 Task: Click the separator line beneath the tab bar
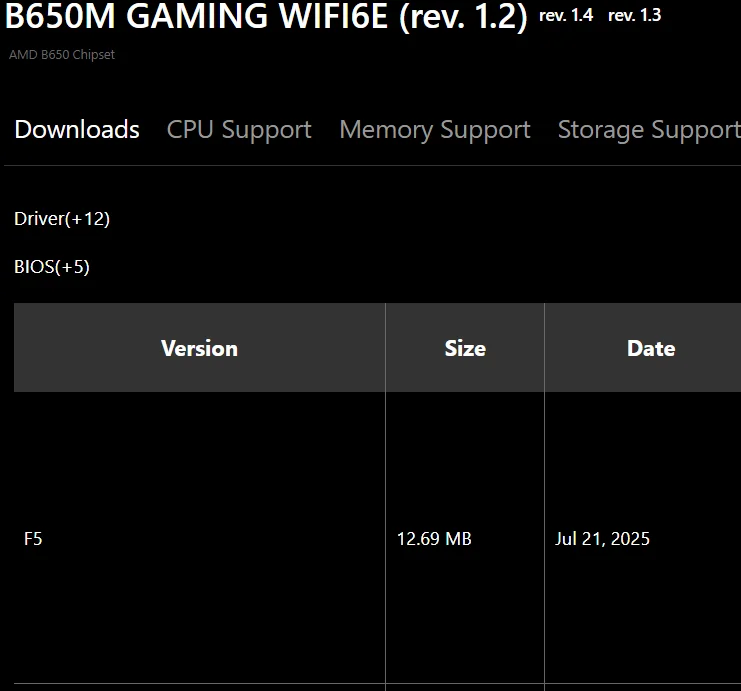coord(370,165)
